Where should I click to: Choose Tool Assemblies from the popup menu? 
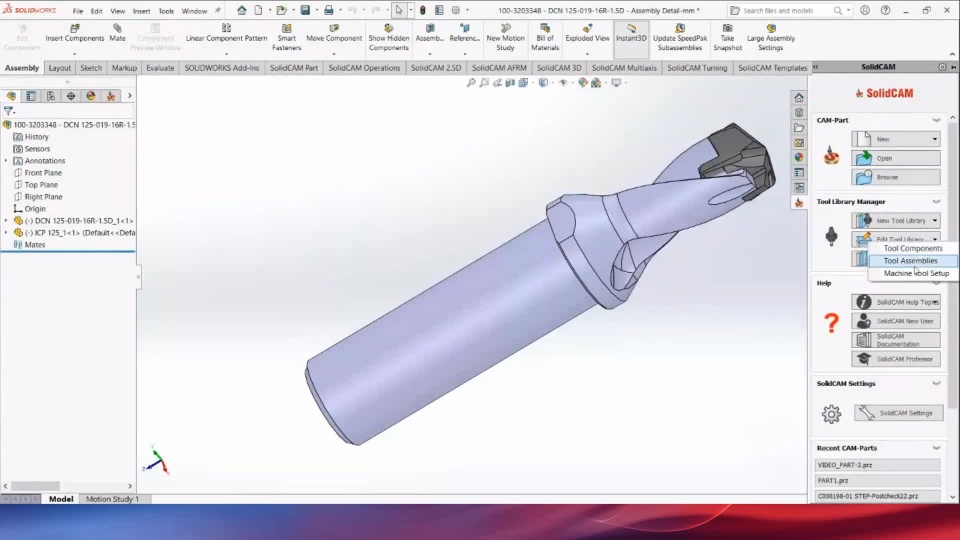tap(912, 261)
